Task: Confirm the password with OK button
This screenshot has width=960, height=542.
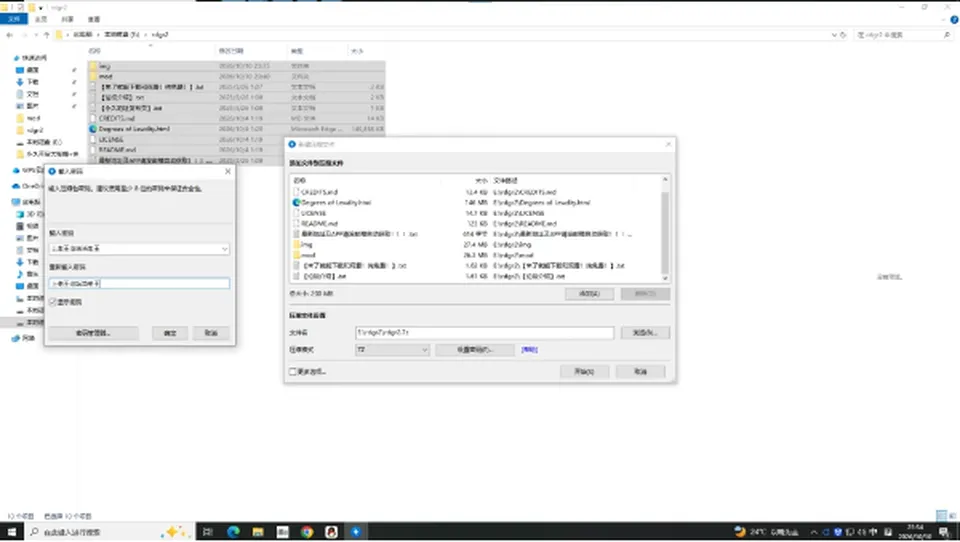Action: (x=170, y=333)
